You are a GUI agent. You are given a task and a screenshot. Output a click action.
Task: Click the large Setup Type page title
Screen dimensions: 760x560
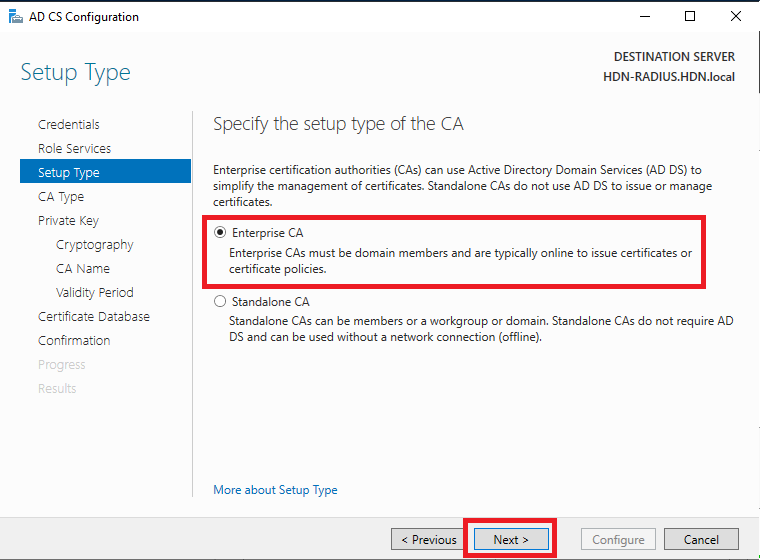pos(76,73)
